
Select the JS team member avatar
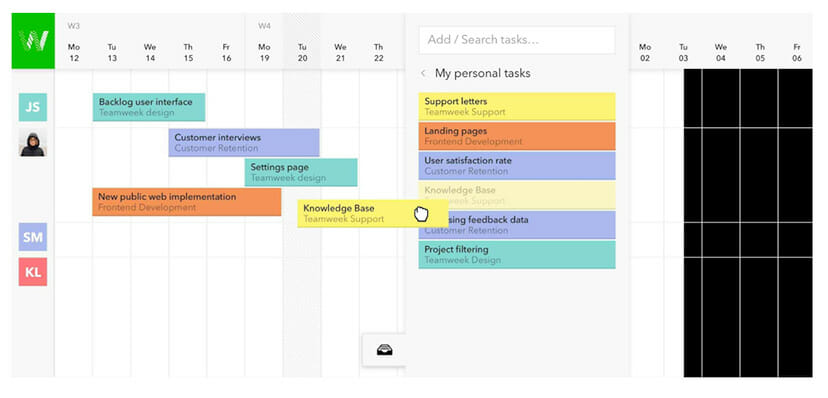[33, 107]
